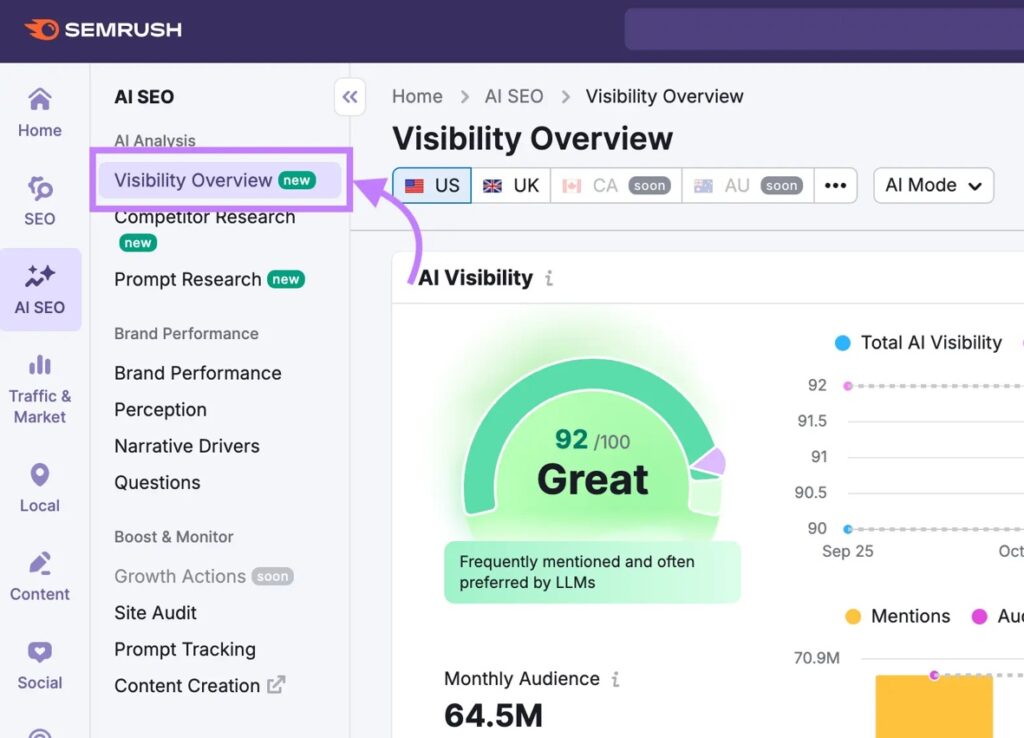Click Home breadcrumb link
The image size is (1024, 738).
[x=417, y=97]
